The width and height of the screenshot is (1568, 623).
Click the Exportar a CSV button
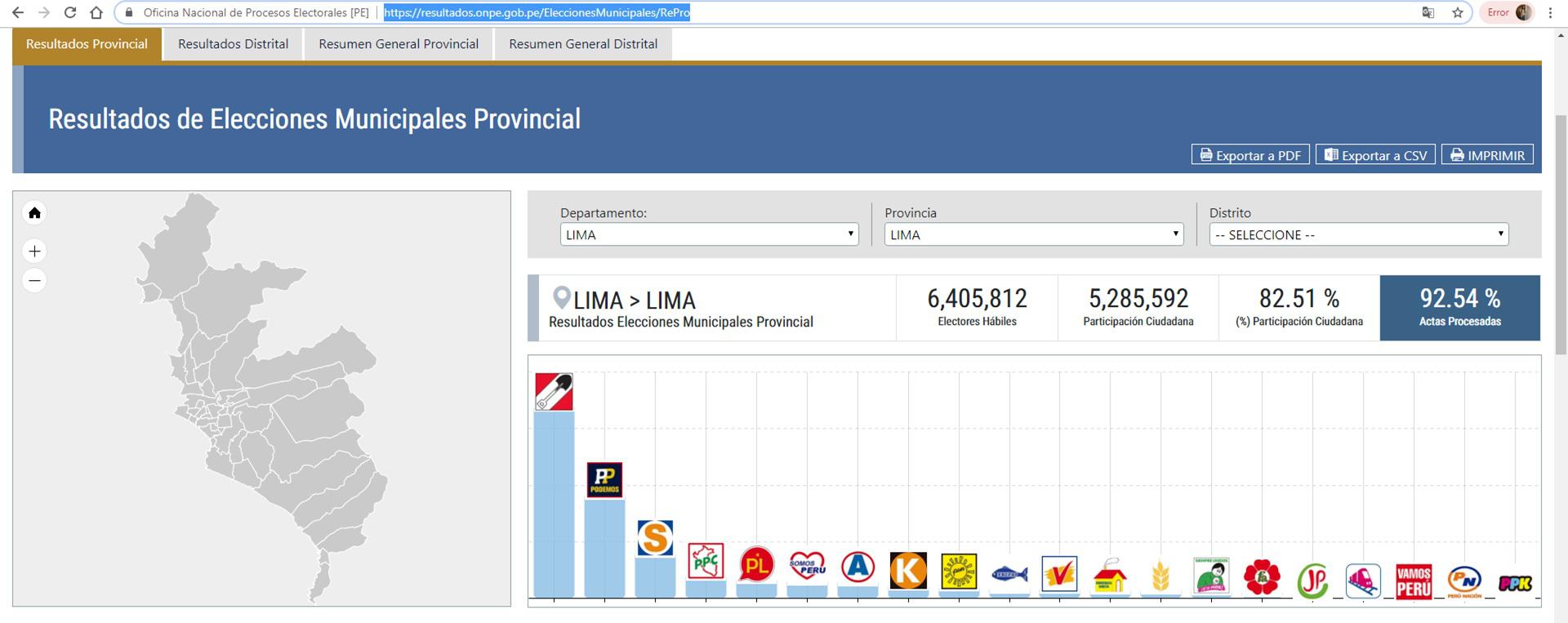pos(1375,155)
